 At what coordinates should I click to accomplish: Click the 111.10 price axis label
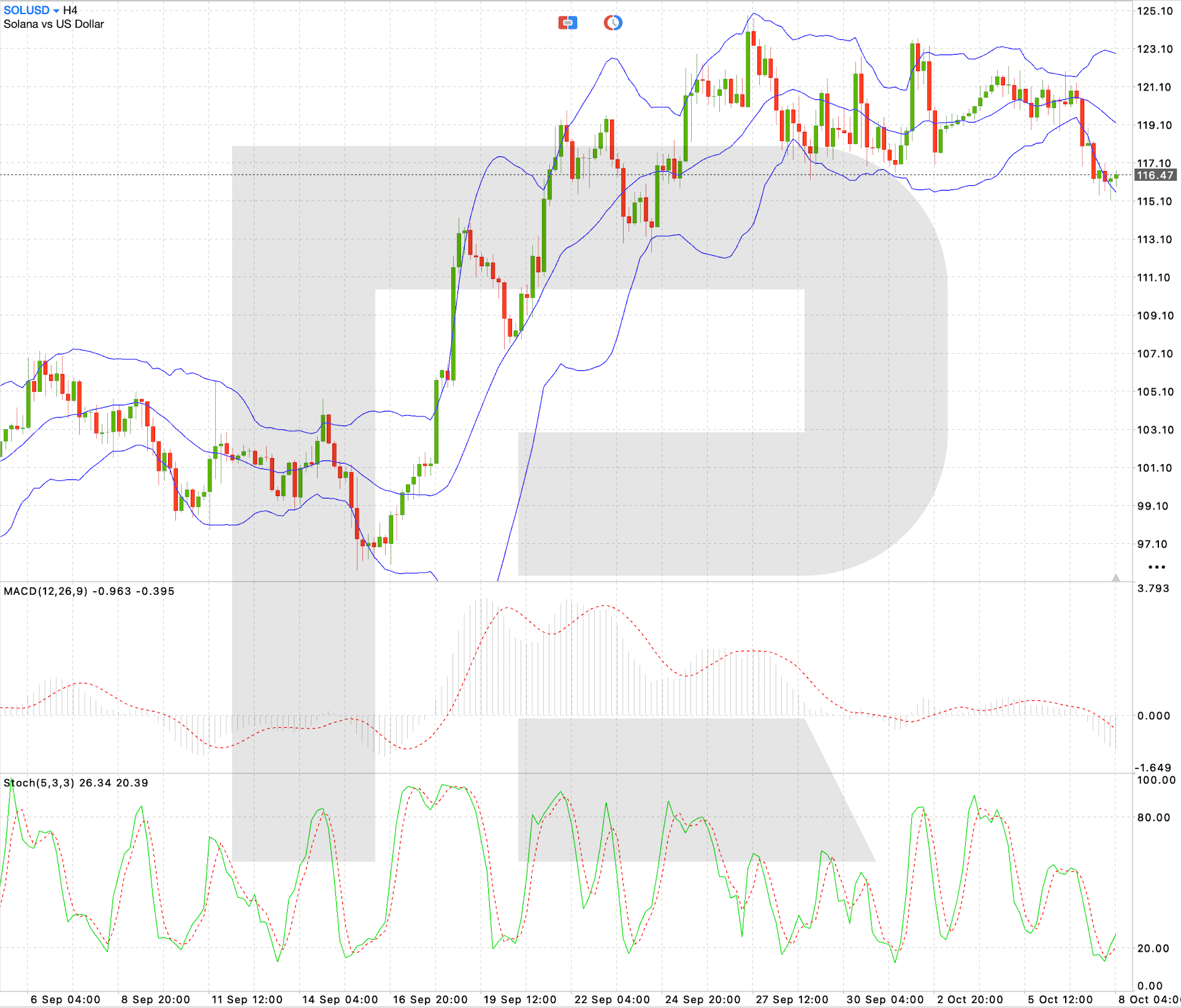click(x=1154, y=278)
